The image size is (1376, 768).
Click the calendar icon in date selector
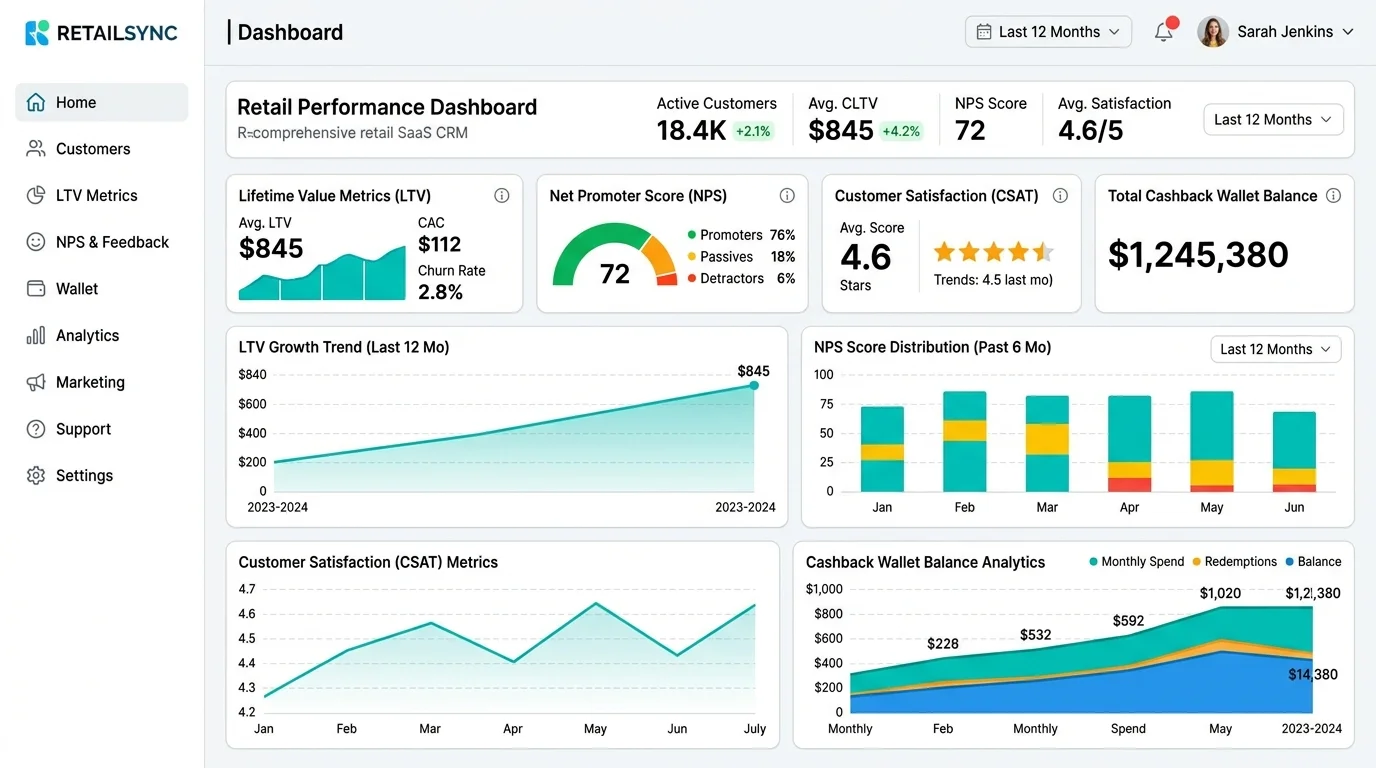pos(983,32)
